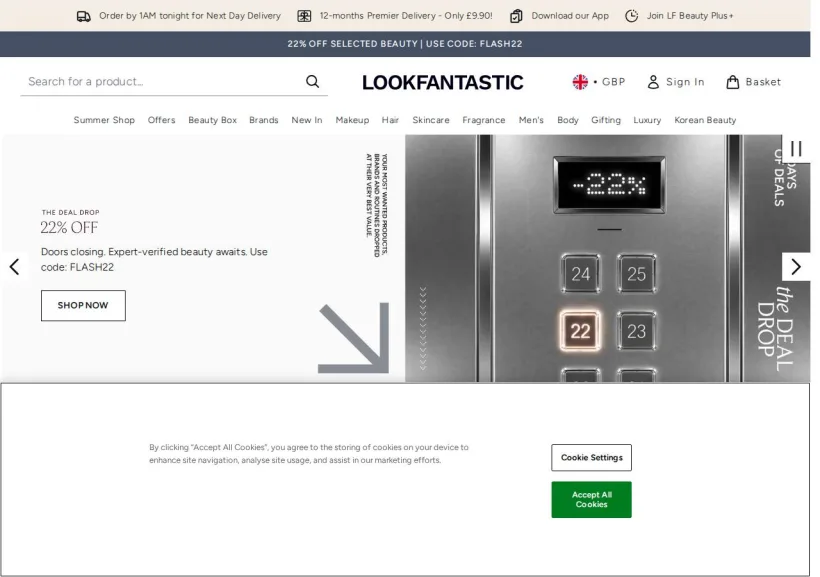The height and width of the screenshot is (577, 820).
Task: Open the Summer Shop menu
Action: point(104,120)
